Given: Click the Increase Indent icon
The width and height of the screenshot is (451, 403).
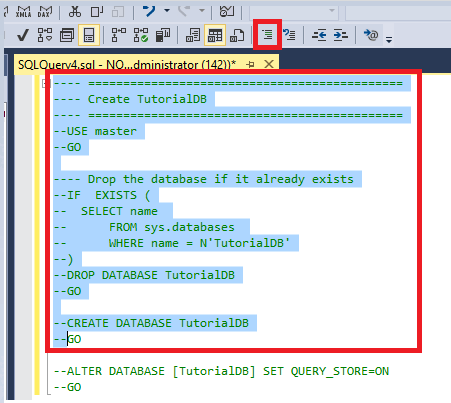Looking at the screenshot, I should coord(341,35).
